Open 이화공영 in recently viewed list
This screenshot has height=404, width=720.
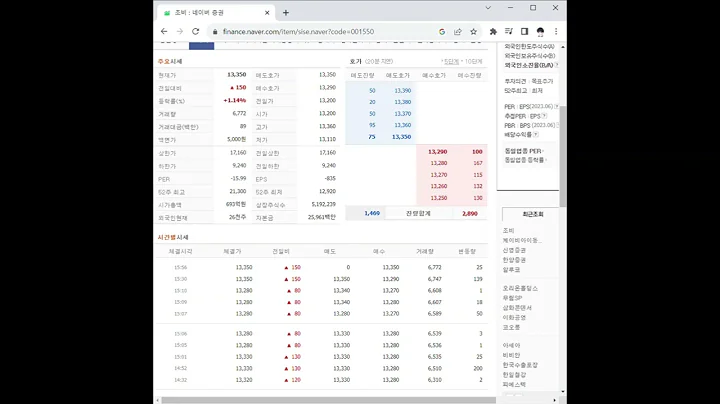[514, 317]
